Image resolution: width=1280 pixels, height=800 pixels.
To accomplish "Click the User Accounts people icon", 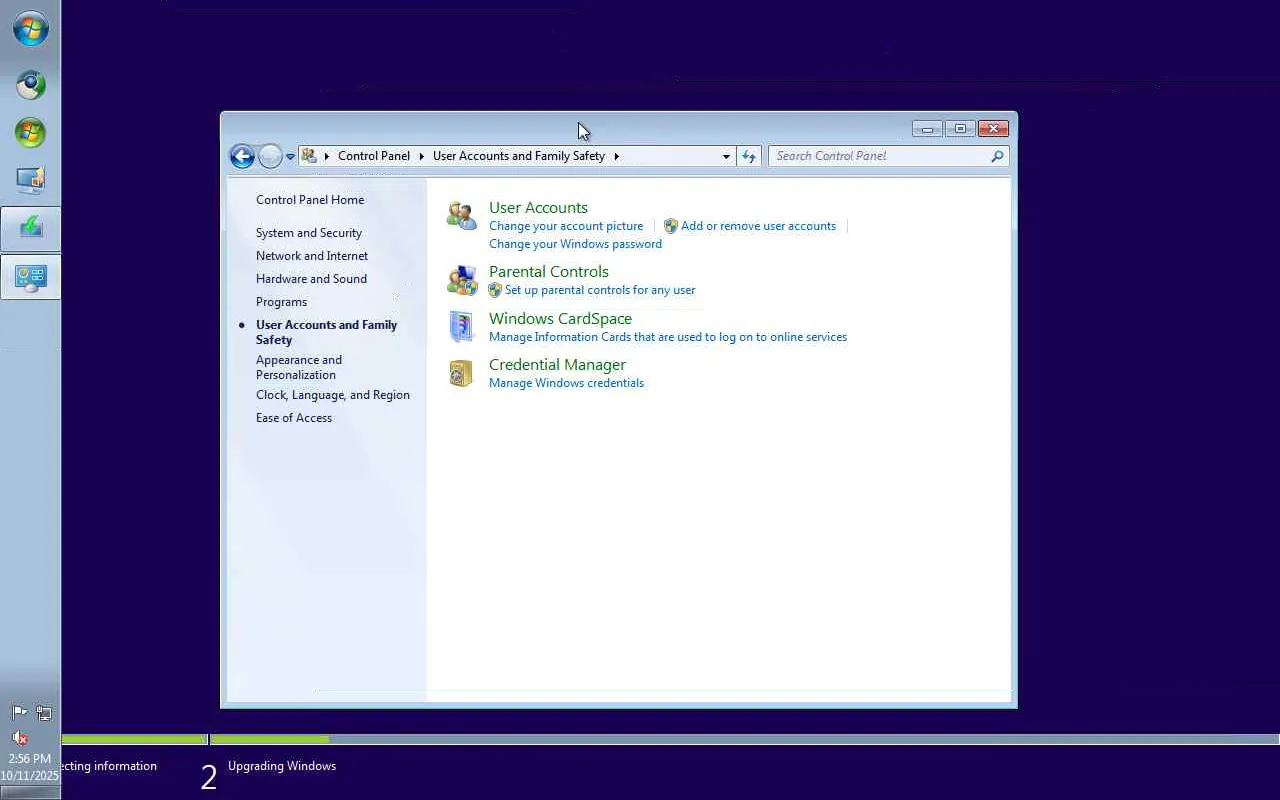I will click(x=461, y=215).
